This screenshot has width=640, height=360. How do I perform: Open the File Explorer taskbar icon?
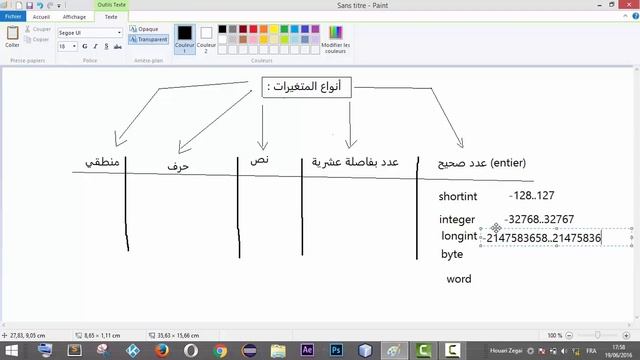(x=278, y=351)
